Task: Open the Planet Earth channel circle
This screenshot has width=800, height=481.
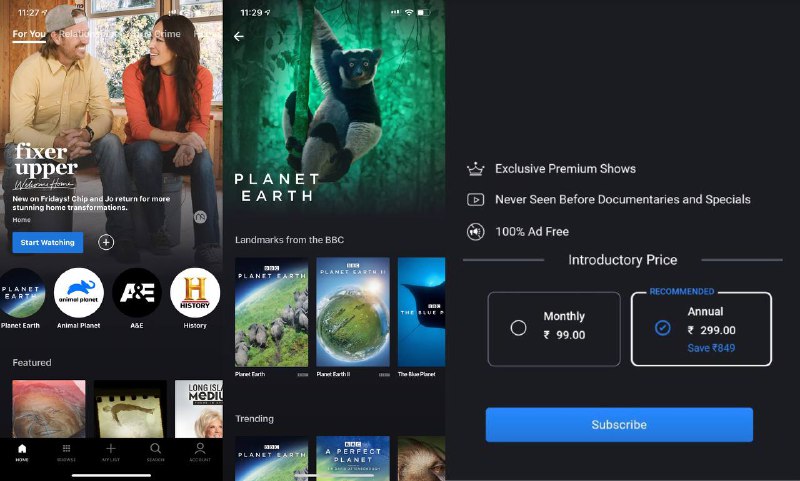Action: (20, 293)
